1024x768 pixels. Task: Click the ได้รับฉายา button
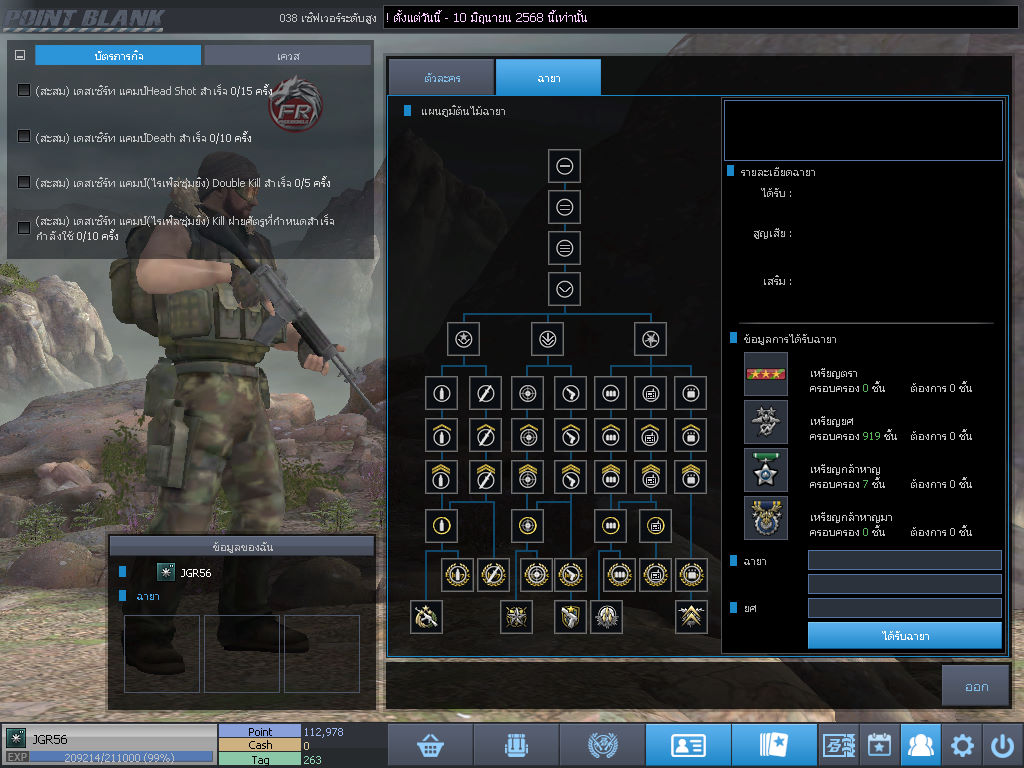[904, 635]
